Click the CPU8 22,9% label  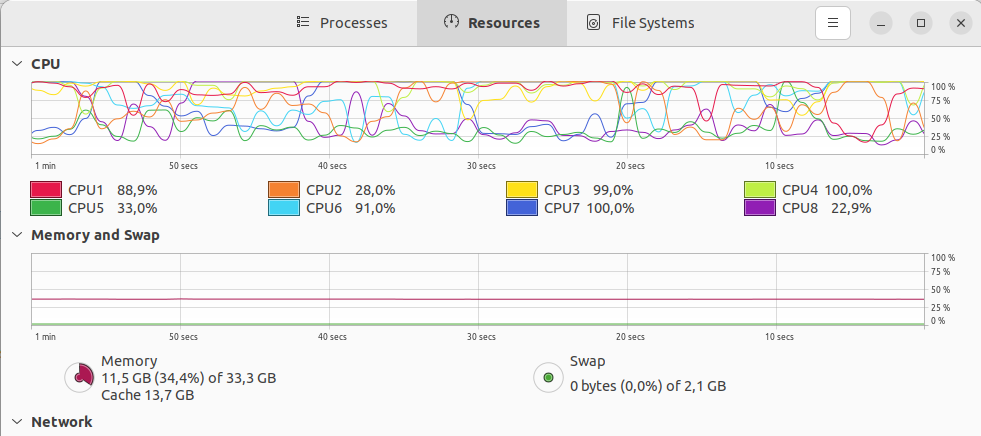[x=827, y=208]
